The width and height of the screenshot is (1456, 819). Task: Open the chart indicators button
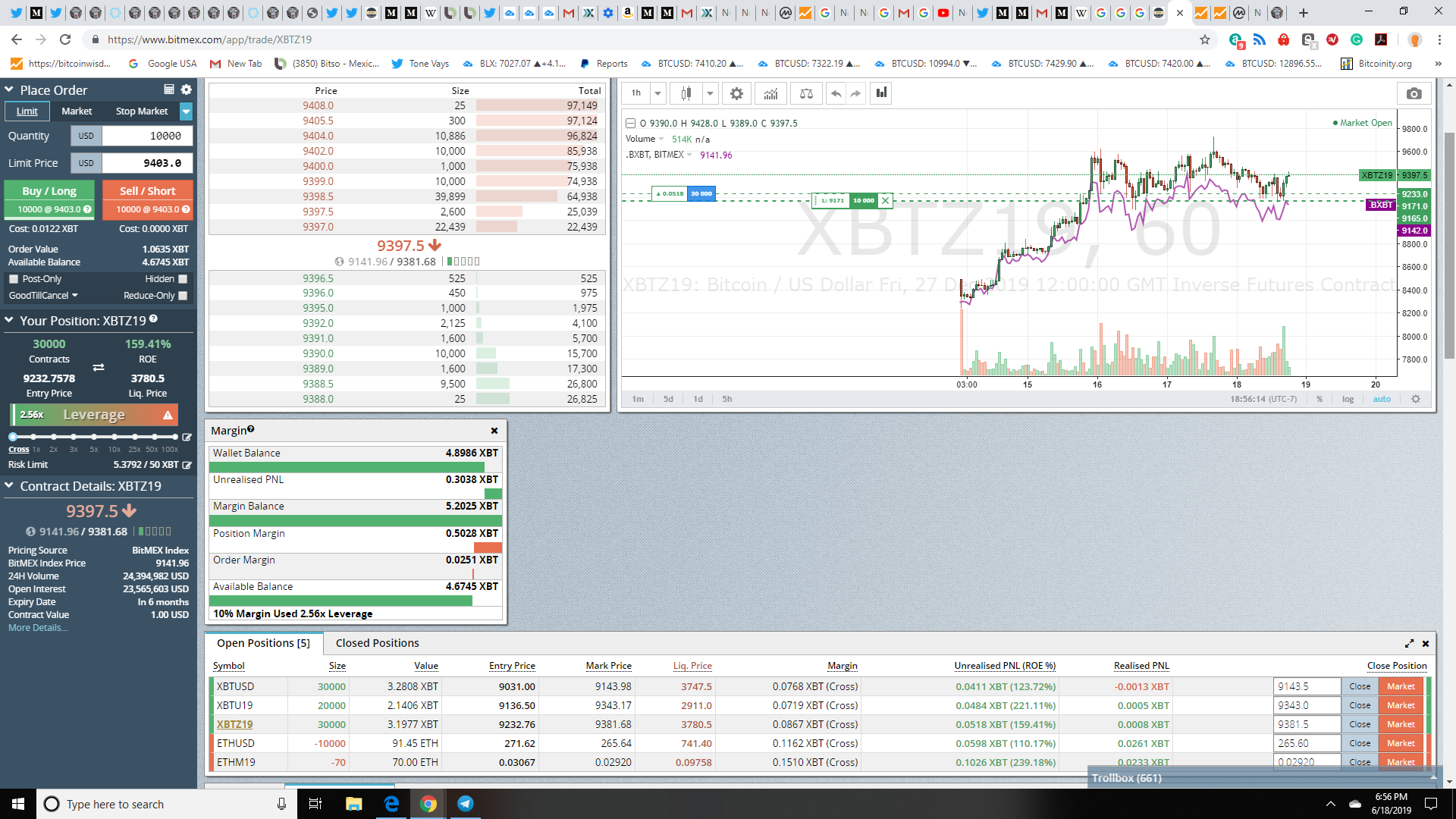(x=770, y=93)
